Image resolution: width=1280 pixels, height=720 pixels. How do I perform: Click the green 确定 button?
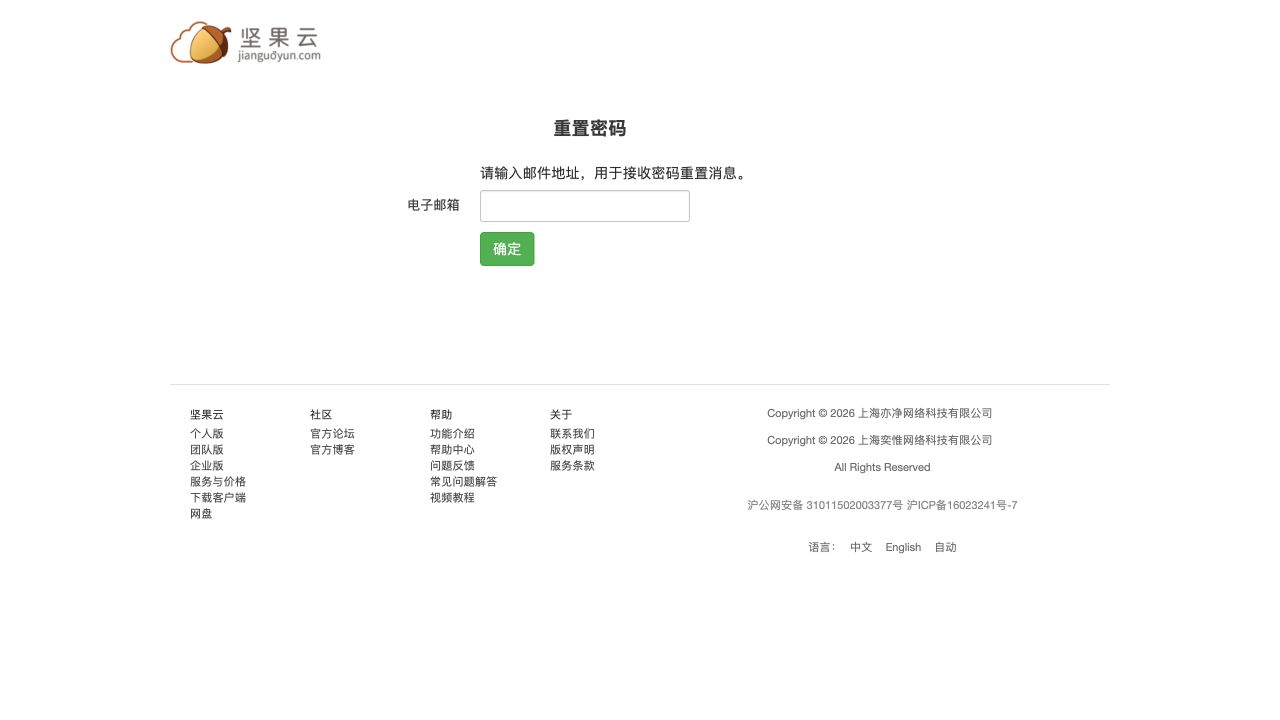click(x=507, y=249)
